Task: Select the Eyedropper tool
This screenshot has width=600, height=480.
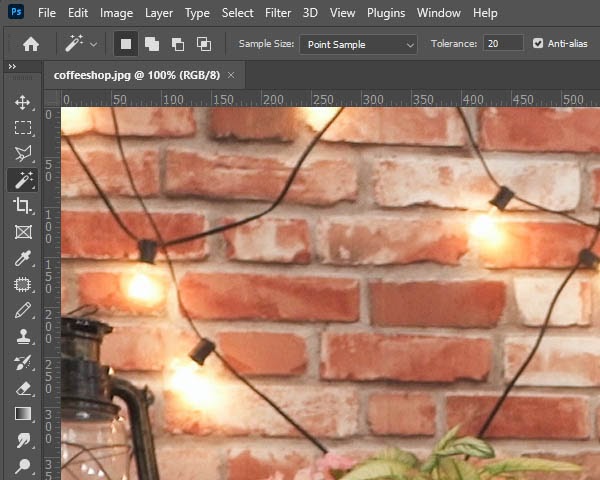Action: 22,258
